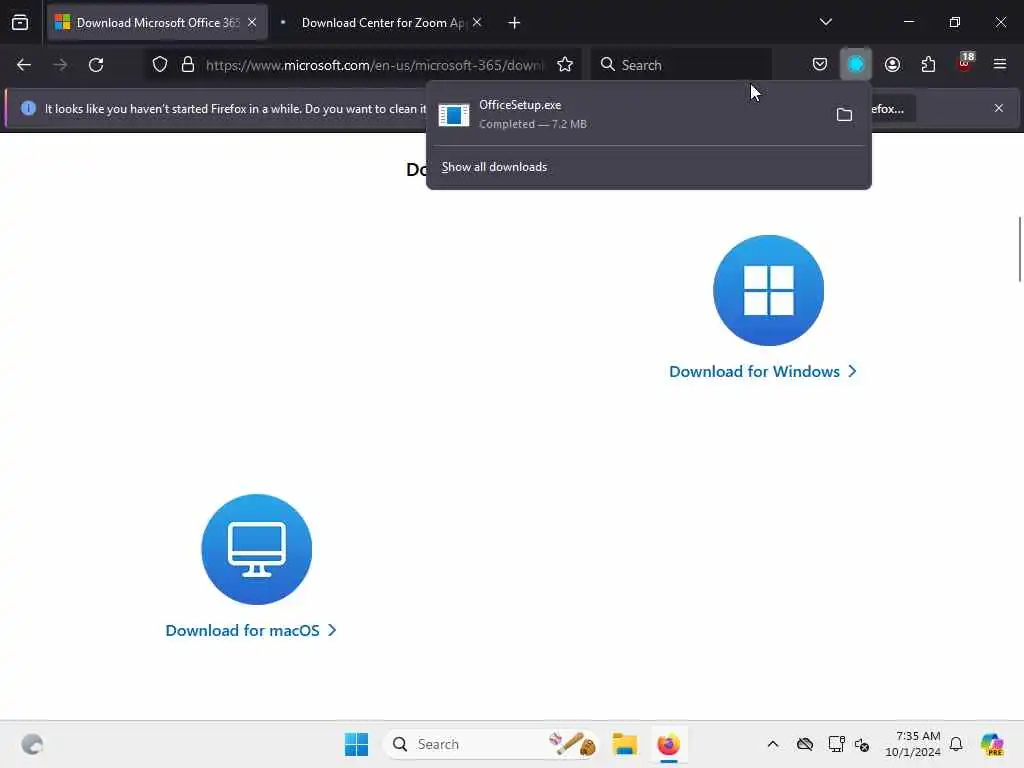Save page to Pocket
The image size is (1024, 768).
pyautogui.click(x=820, y=65)
